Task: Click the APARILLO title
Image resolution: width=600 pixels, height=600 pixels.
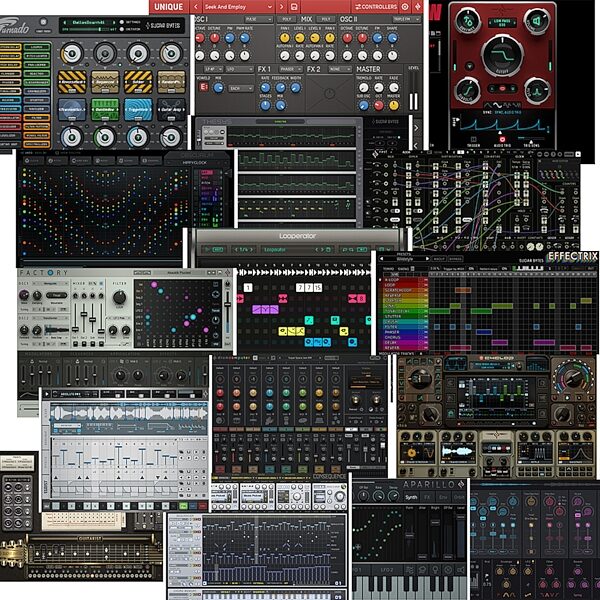Action: (429, 484)
